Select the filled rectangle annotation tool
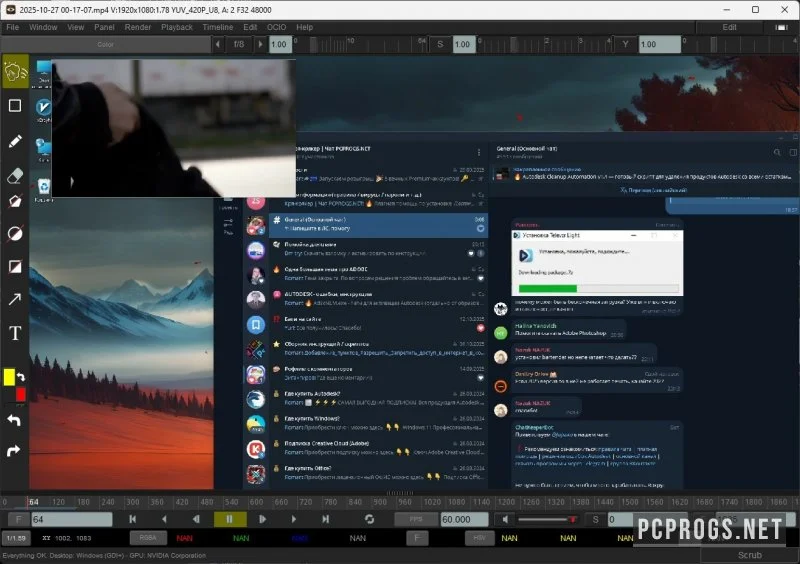The height and width of the screenshot is (564, 800). pyautogui.click(x=15, y=266)
